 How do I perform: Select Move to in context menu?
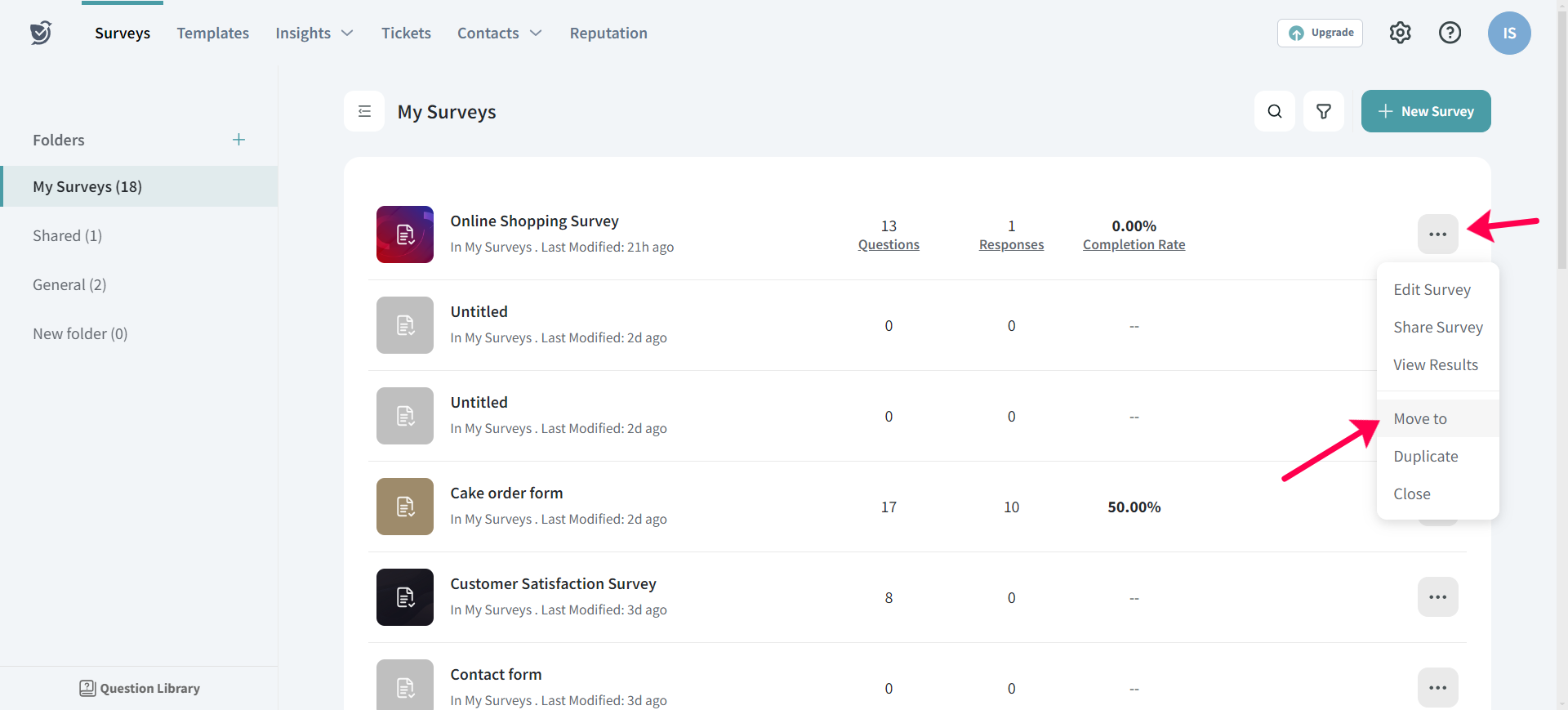pos(1419,419)
